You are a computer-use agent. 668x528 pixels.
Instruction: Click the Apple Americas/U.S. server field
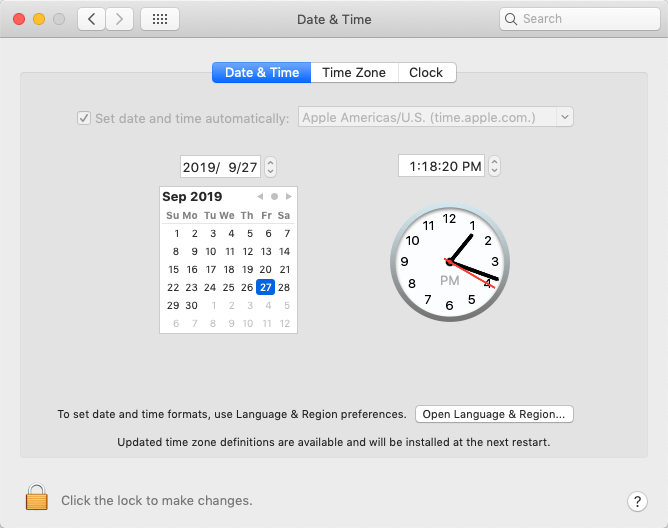[x=427, y=117]
